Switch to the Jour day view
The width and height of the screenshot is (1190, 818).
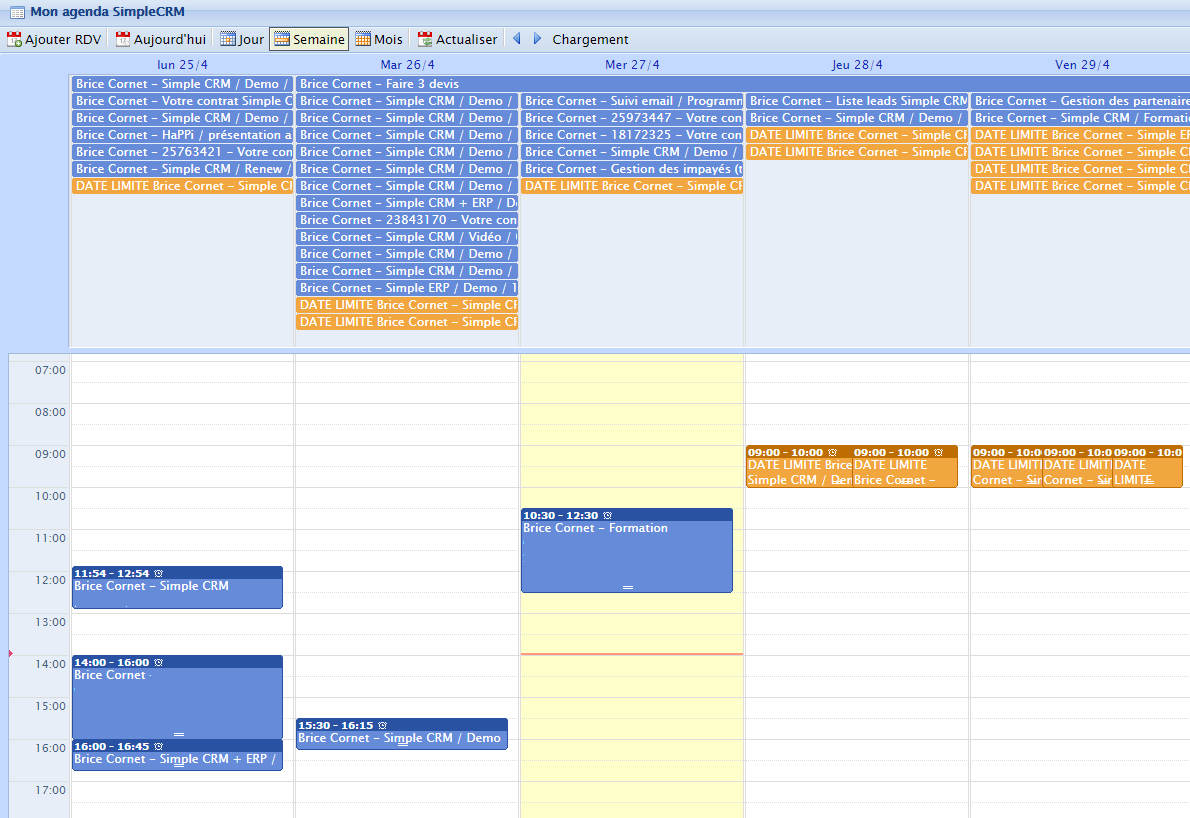(x=242, y=39)
